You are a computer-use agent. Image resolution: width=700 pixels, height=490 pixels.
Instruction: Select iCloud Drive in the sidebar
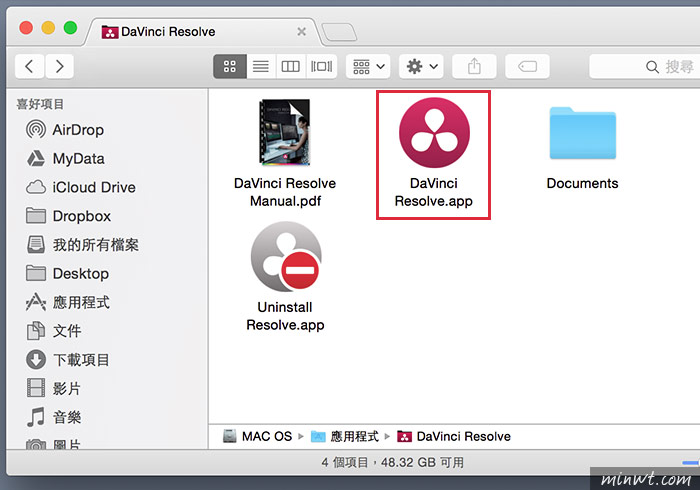[x=80, y=187]
